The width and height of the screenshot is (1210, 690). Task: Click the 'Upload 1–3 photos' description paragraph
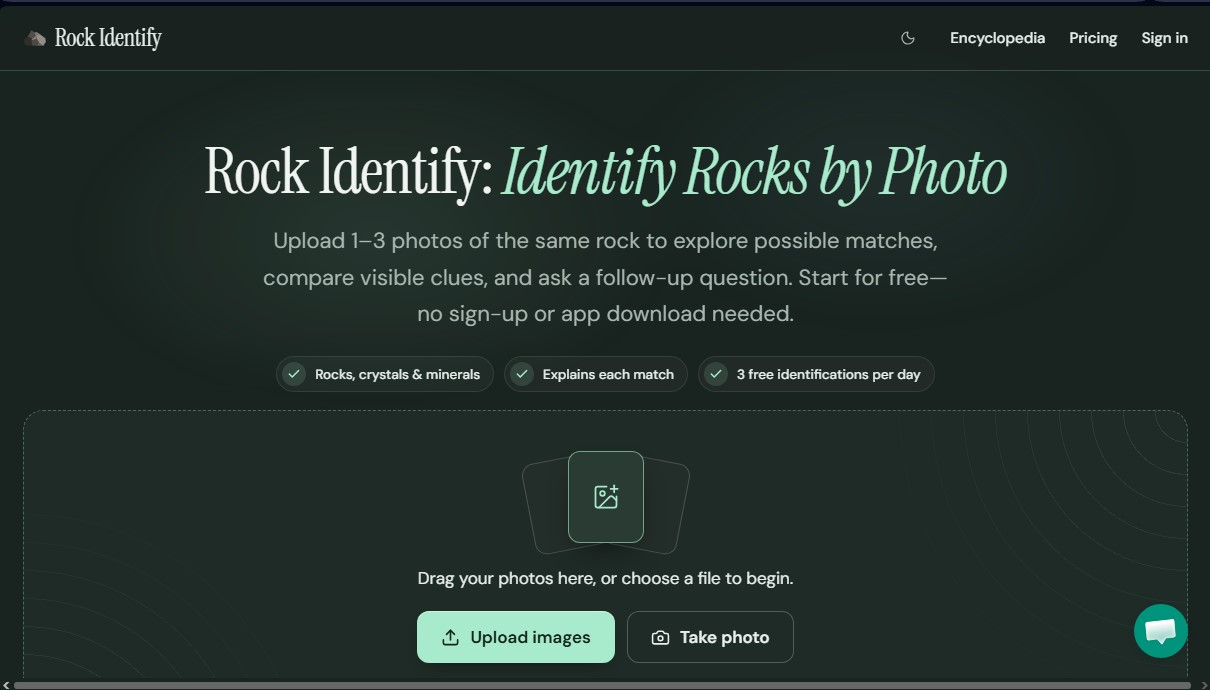[605, 277]
